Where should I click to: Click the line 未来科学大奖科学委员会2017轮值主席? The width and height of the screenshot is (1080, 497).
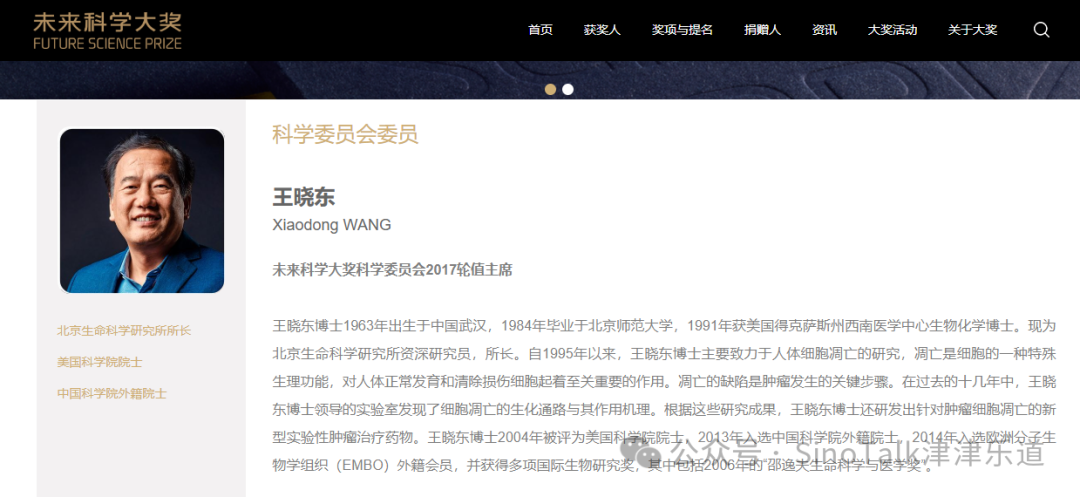click(393, 269)
